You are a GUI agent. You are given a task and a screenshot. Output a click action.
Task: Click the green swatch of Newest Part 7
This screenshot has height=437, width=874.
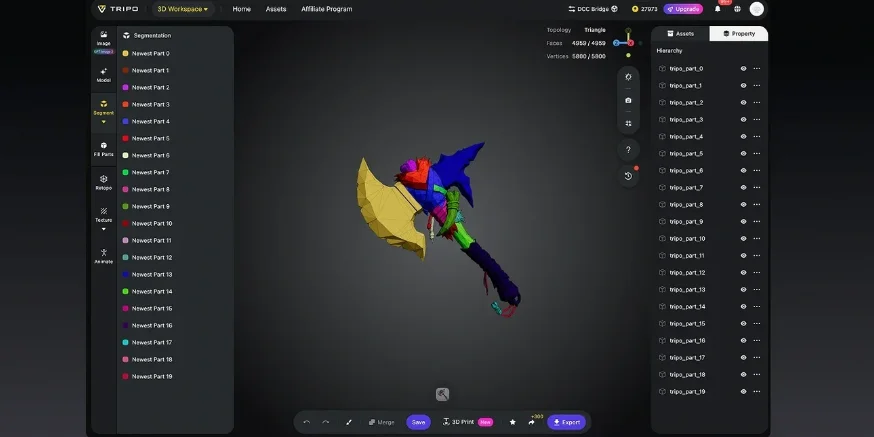[125, 172]
